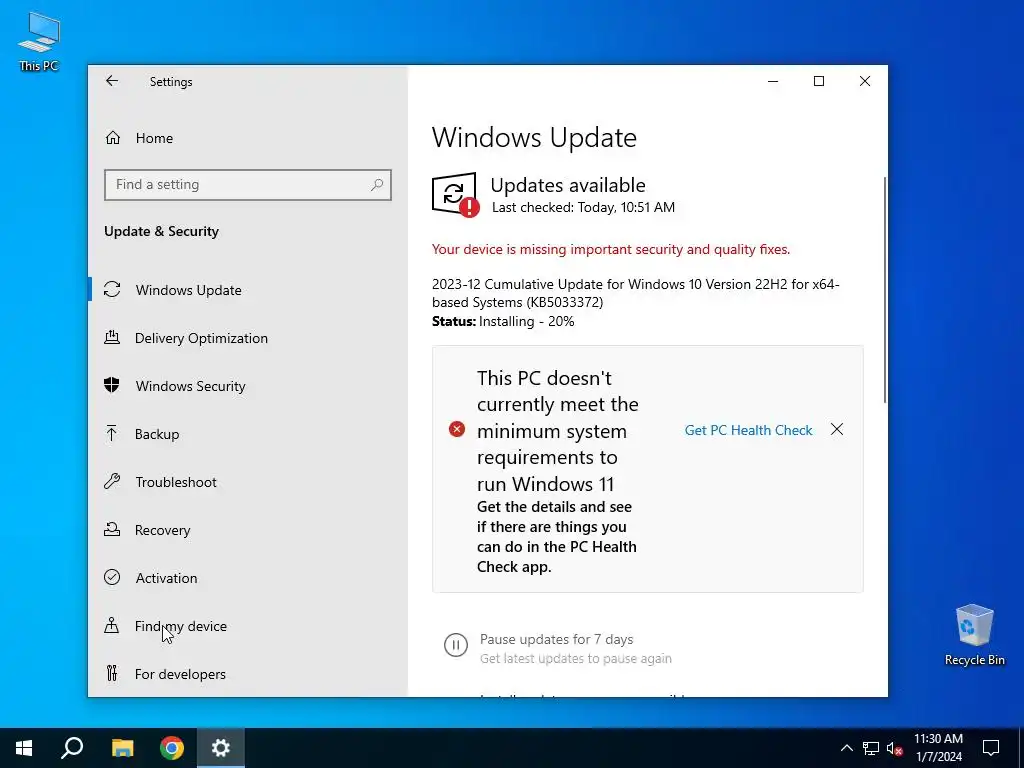Viewport: 1024px width, 768px height.
Task: Click the For developers tools icon
Action: click(x=112, y=673)
